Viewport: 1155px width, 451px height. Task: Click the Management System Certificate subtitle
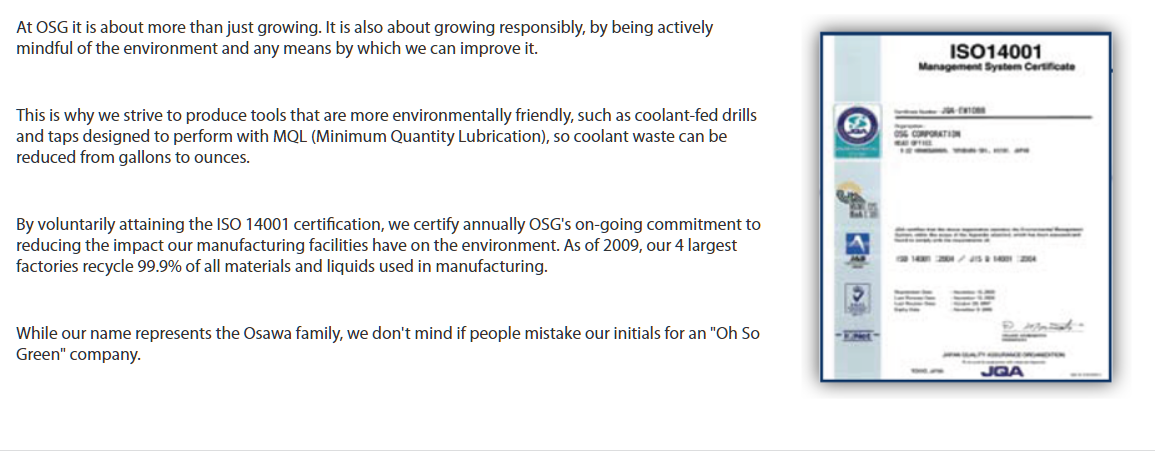996,67
